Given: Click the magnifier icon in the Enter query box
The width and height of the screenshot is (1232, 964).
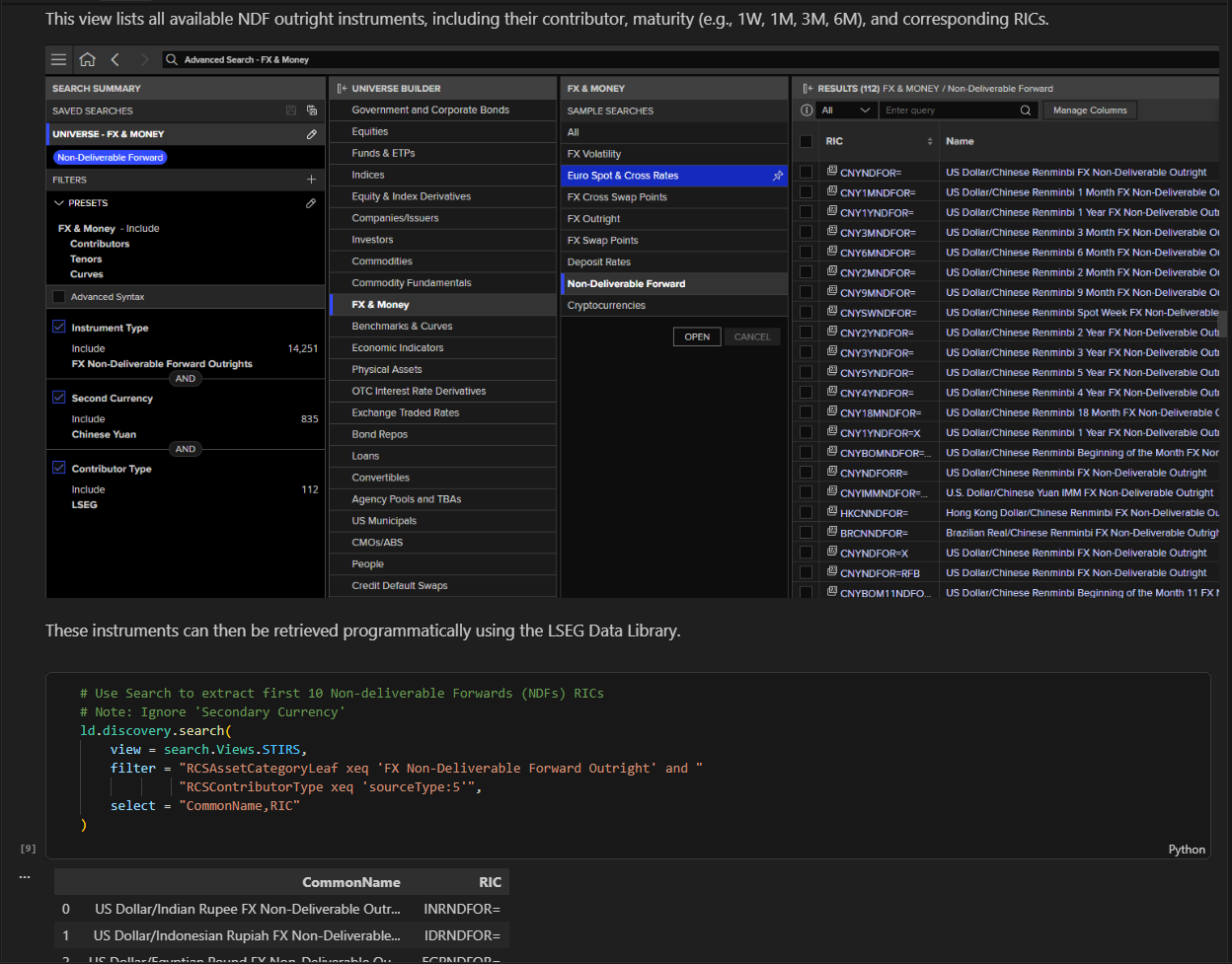Looking at the screenshot, I should (x=1026, y=111).
